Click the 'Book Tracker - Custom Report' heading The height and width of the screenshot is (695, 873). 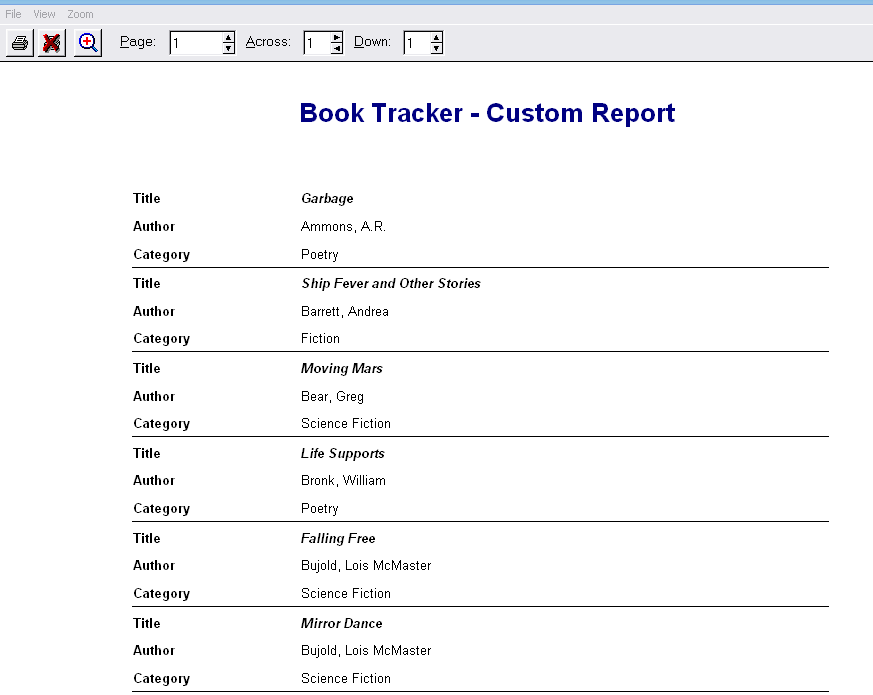point(487,113)
